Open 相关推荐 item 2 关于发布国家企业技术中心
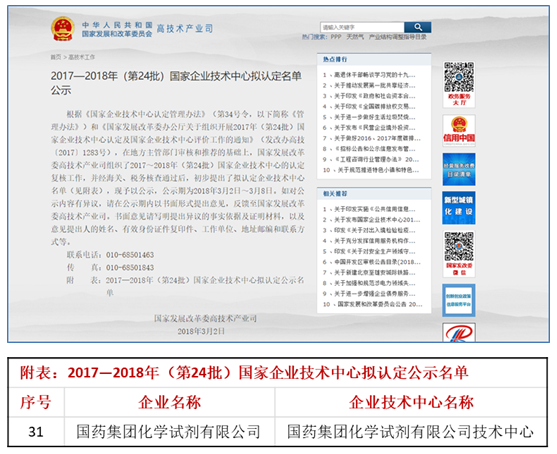 point(372,220)
